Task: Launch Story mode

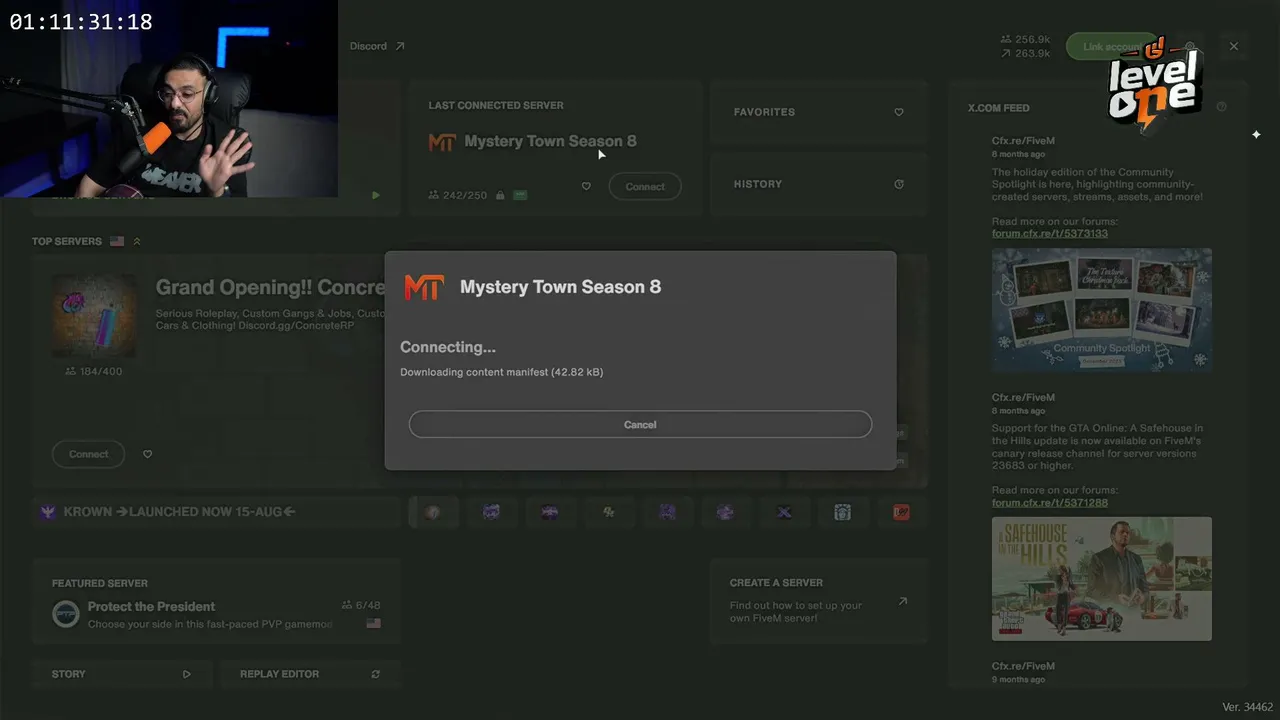Action: 121,674
